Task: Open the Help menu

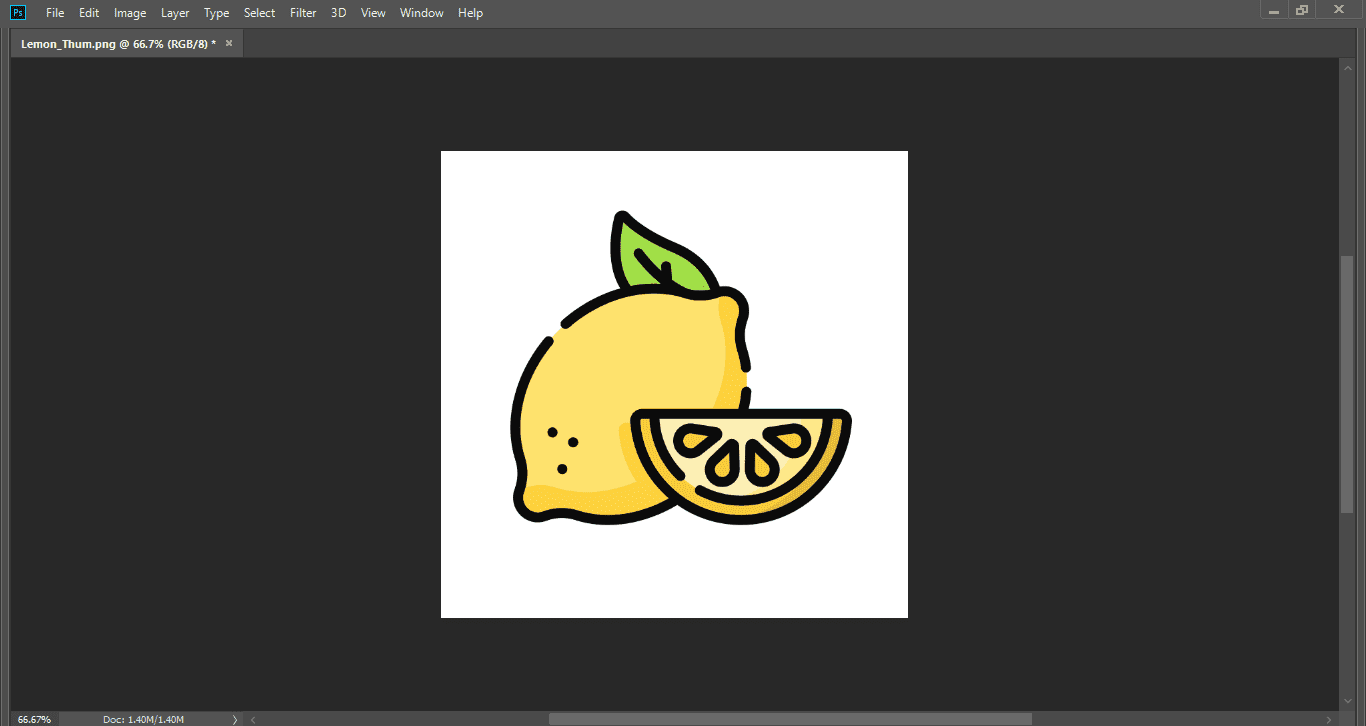Action: click(x=470, y=12)
